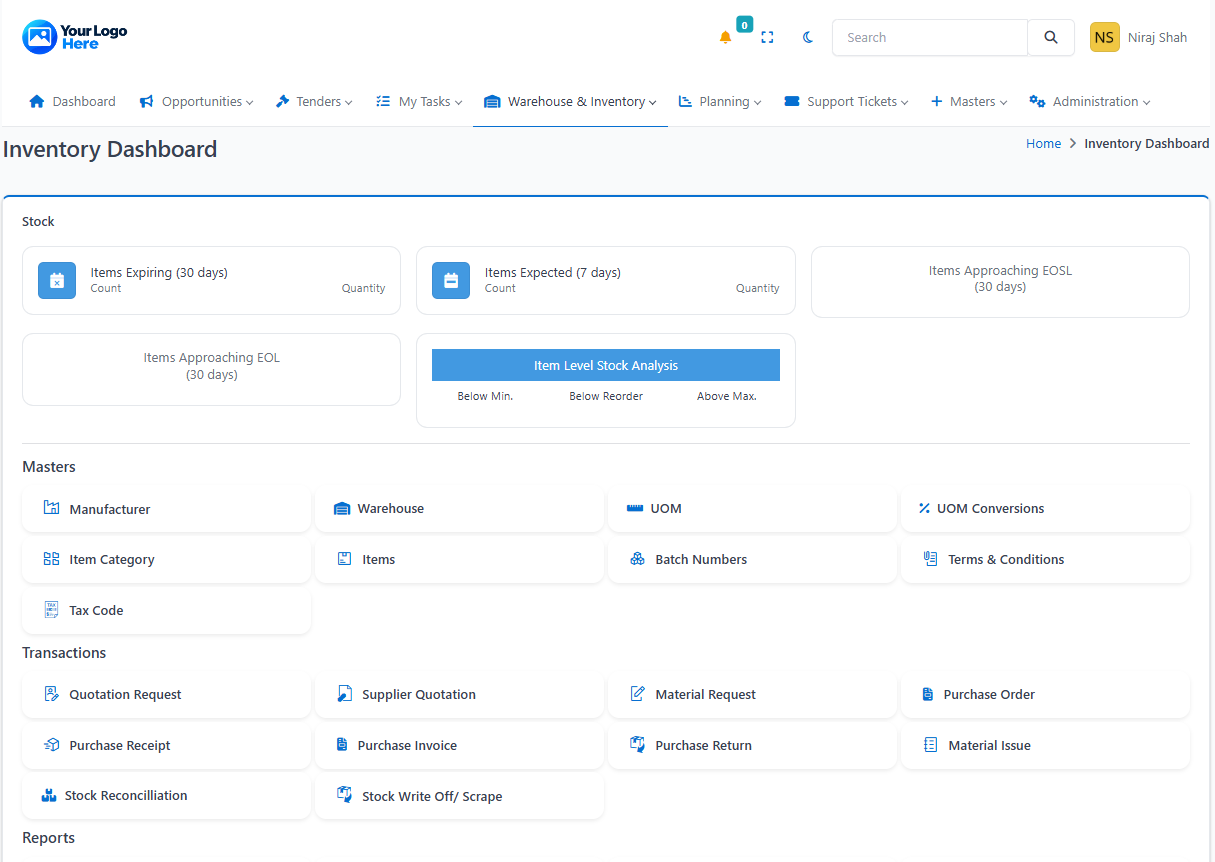Click the Terms & Conditions document icon

930,559
